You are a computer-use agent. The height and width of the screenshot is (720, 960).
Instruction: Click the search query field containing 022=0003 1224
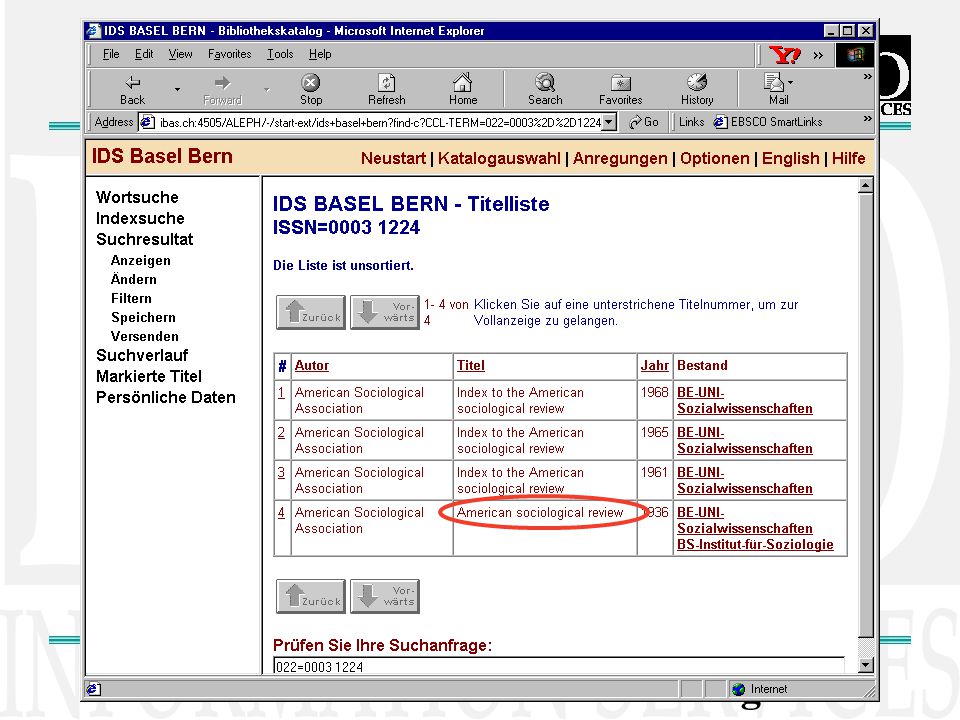558,666
